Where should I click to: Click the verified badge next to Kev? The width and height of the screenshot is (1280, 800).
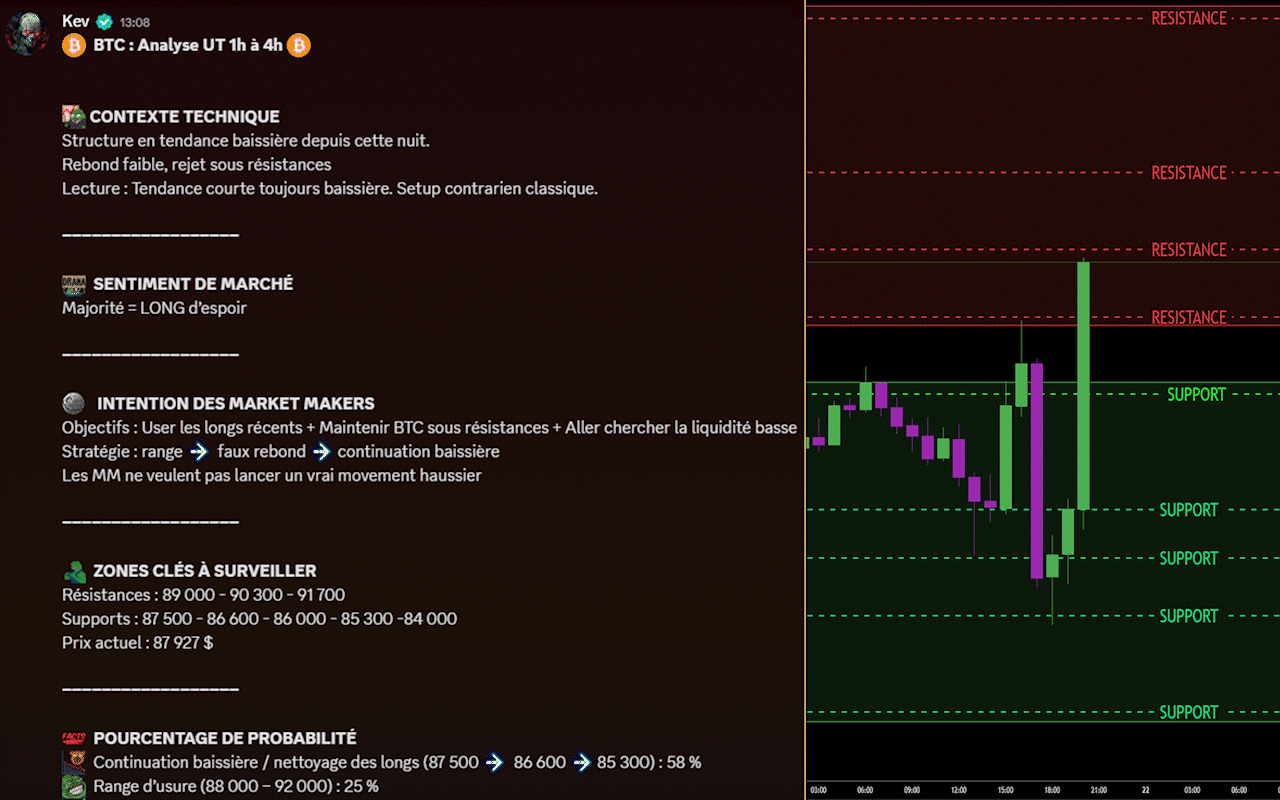[105, 22]
